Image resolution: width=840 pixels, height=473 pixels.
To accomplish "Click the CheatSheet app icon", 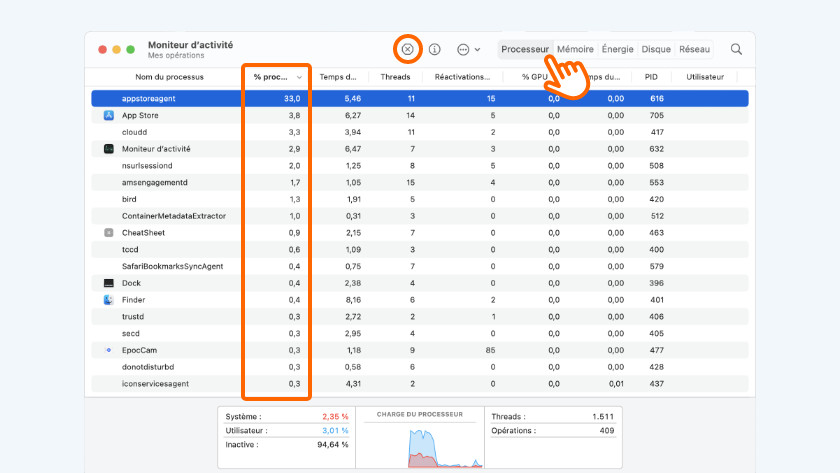I will 109,232.
